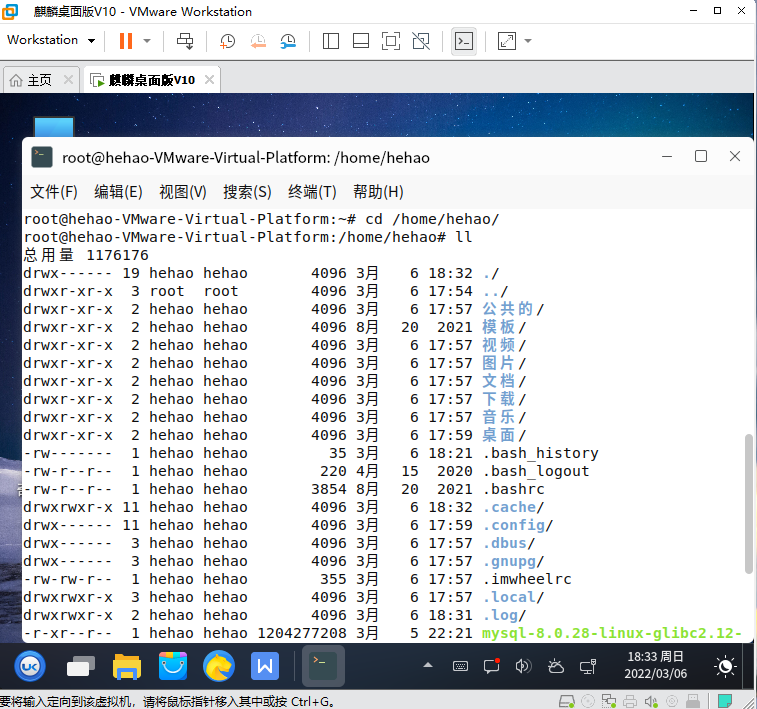Toggle the library sidebar view
The height and width of the screenshot is (709, 757).
point(331,41)
